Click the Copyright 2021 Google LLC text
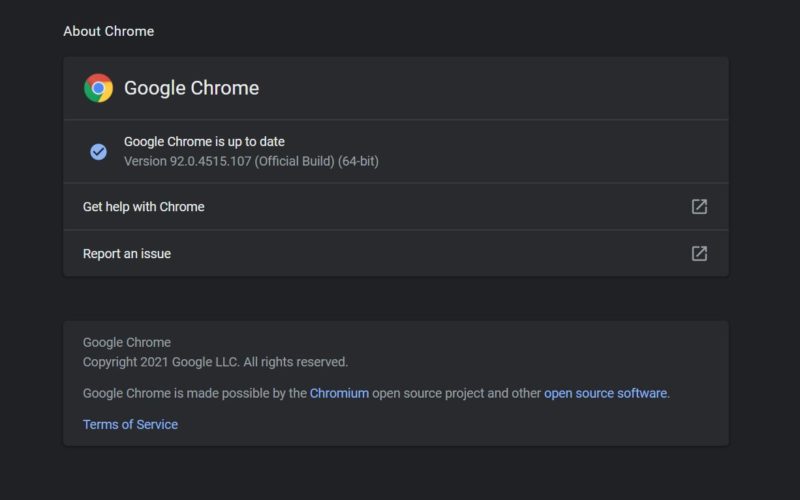This screenshot has width=800, height=500. [x=161, y=362]
